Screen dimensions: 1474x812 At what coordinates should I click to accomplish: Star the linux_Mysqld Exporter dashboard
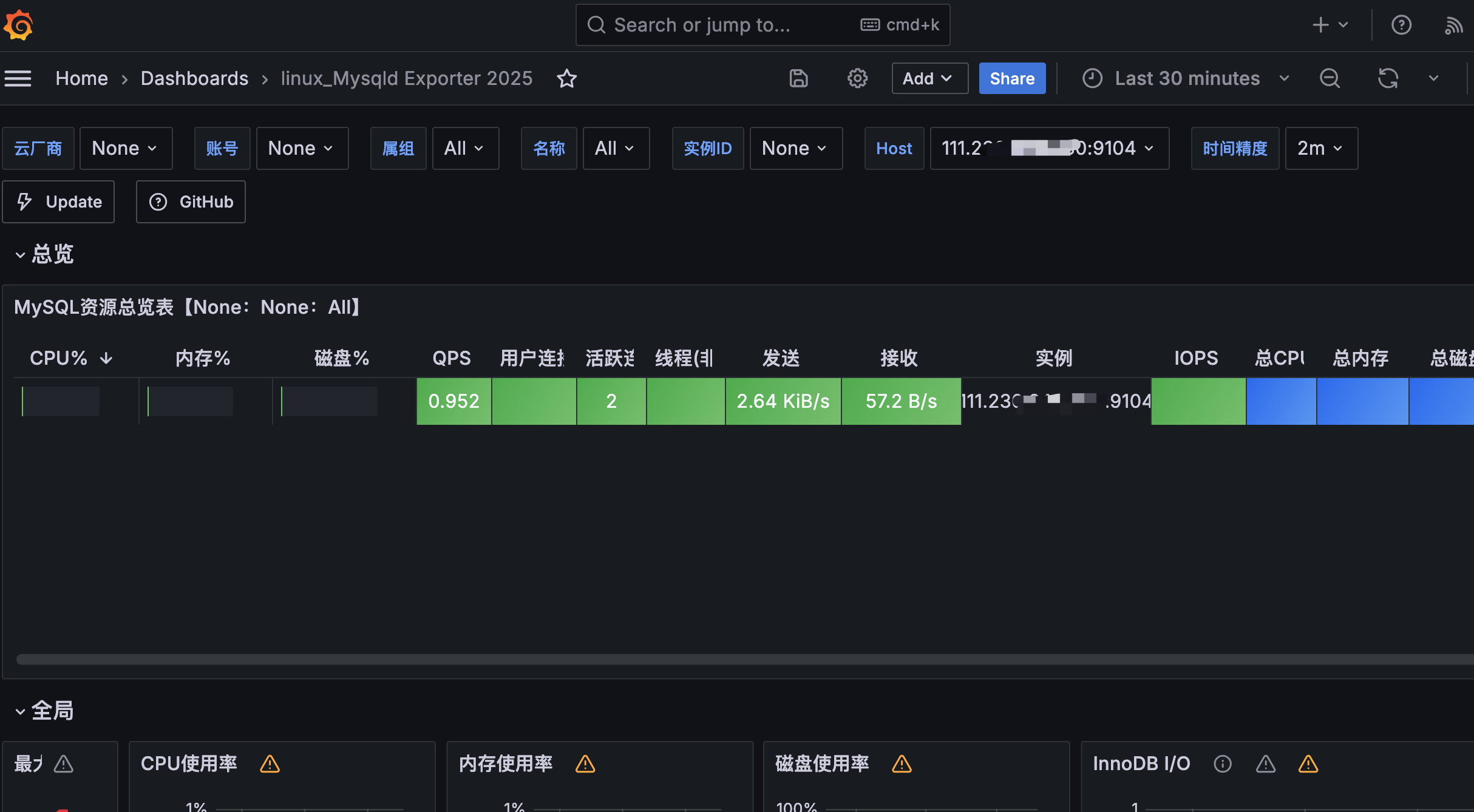566,78
